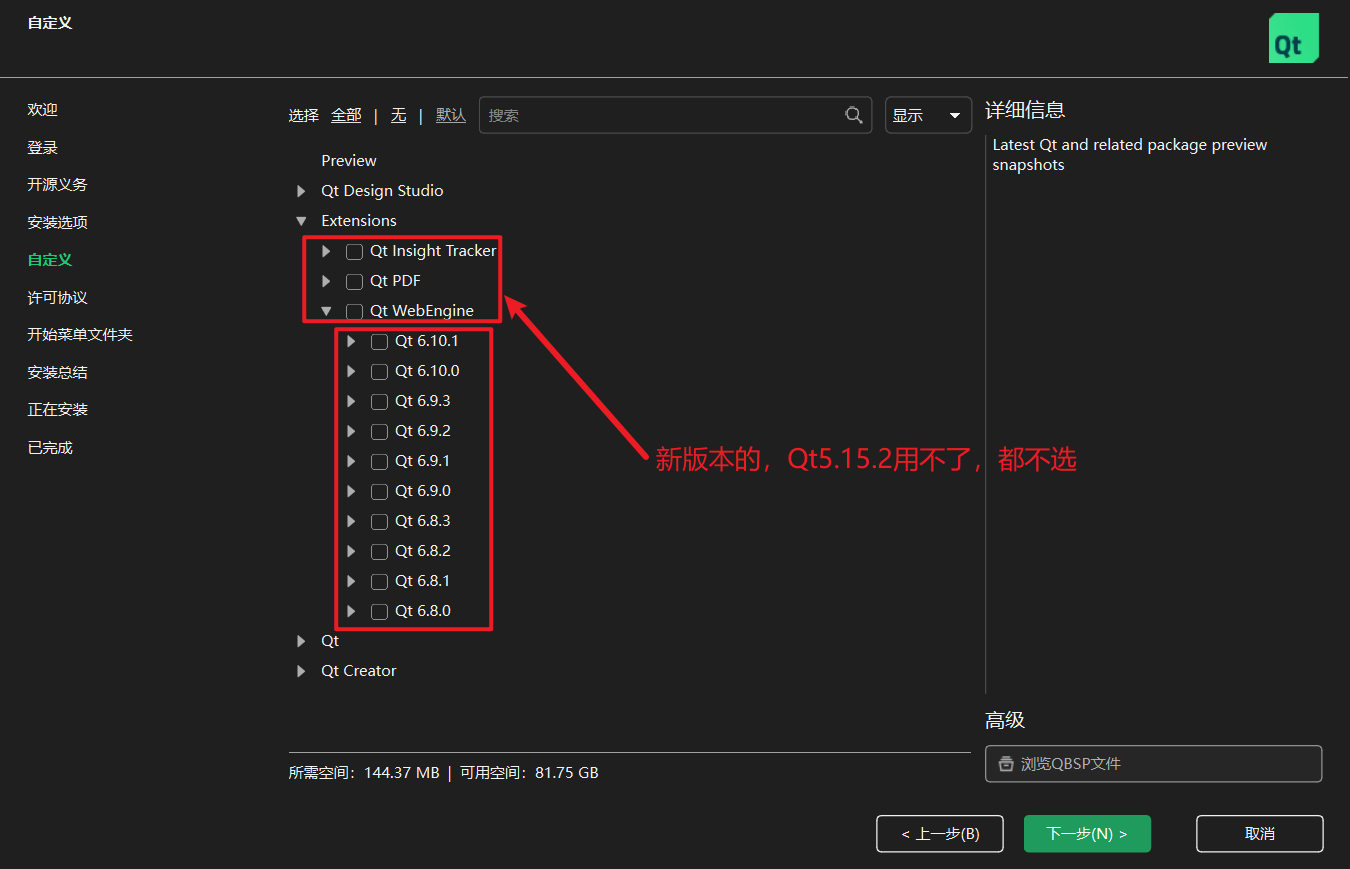Click the 浏览QBSP文件 button
This screenshot has width=1350, height=869.
coord(1154,764)
